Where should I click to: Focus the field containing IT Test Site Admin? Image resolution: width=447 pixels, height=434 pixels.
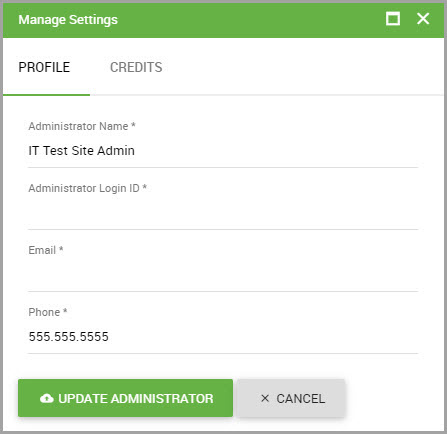[x=223, y=151]
